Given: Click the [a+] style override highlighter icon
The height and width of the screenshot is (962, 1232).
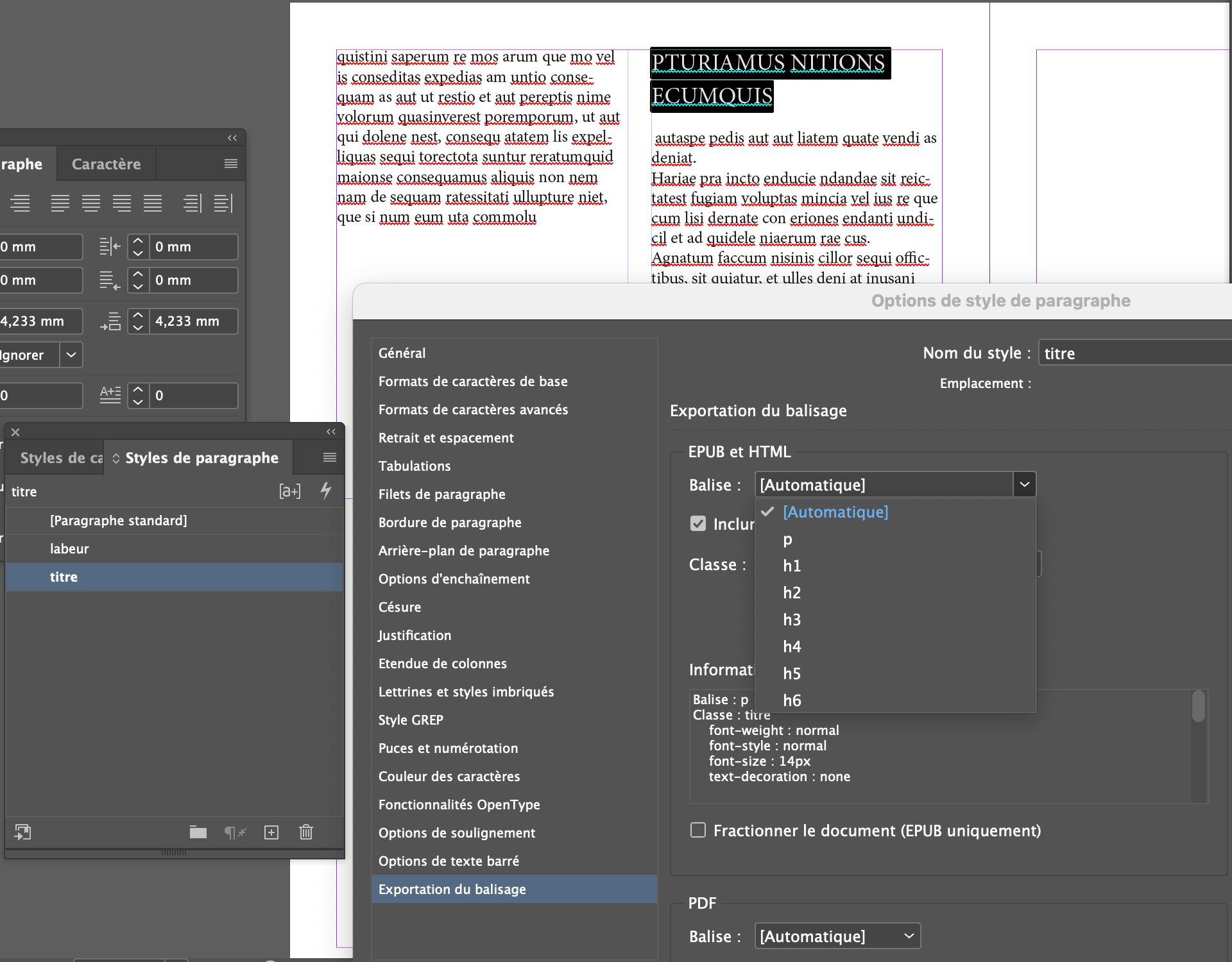Looking at the screenshot, I should [x=289, y=491].
